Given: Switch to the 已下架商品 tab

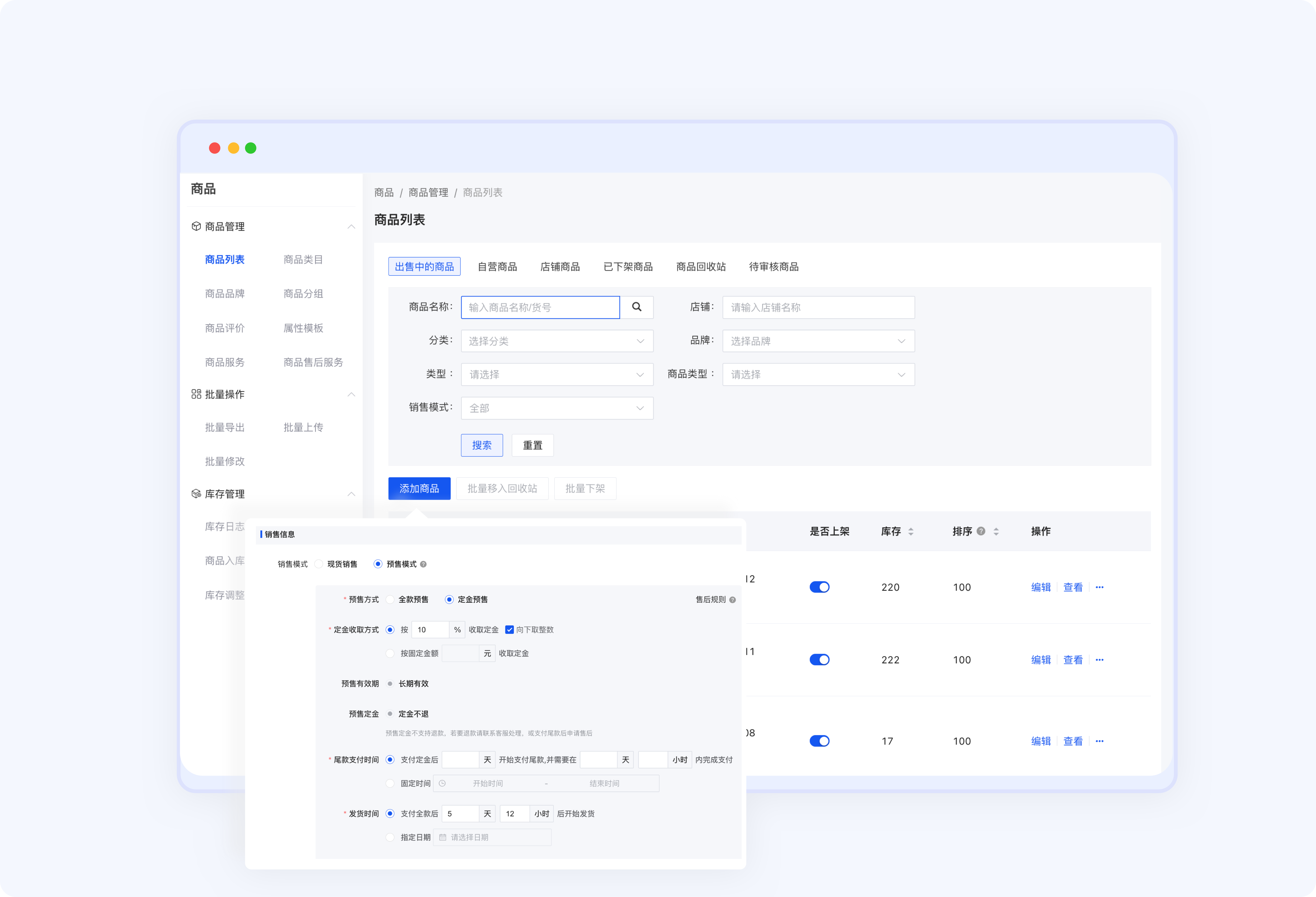Looking at the screenshot, I should (x=627, y=267).
